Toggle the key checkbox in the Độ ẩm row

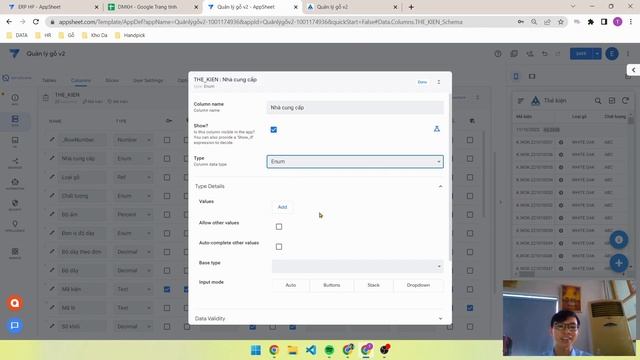click(x=167, y=214)
